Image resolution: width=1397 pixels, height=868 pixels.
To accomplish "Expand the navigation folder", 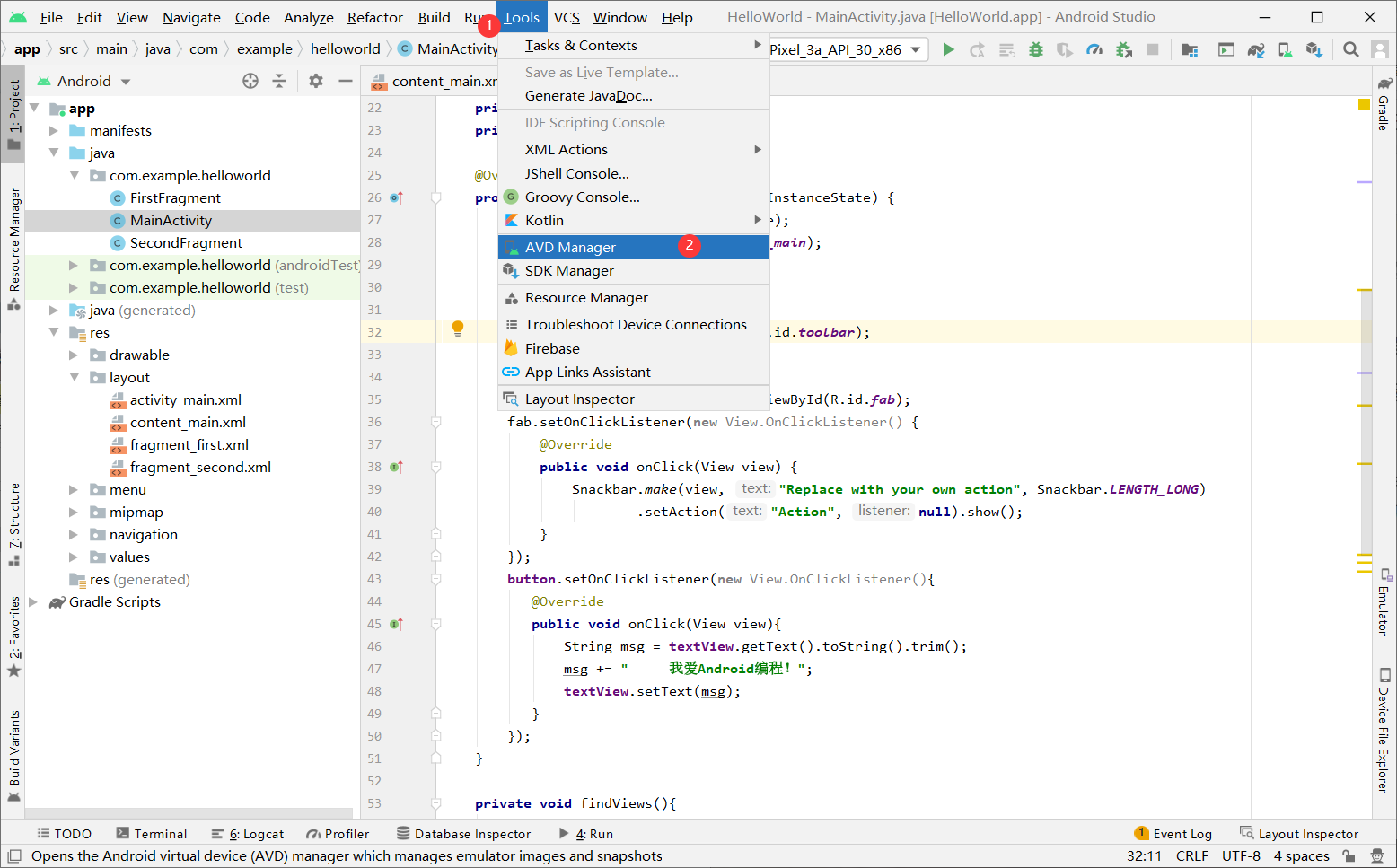I will (x=74, y=534).
